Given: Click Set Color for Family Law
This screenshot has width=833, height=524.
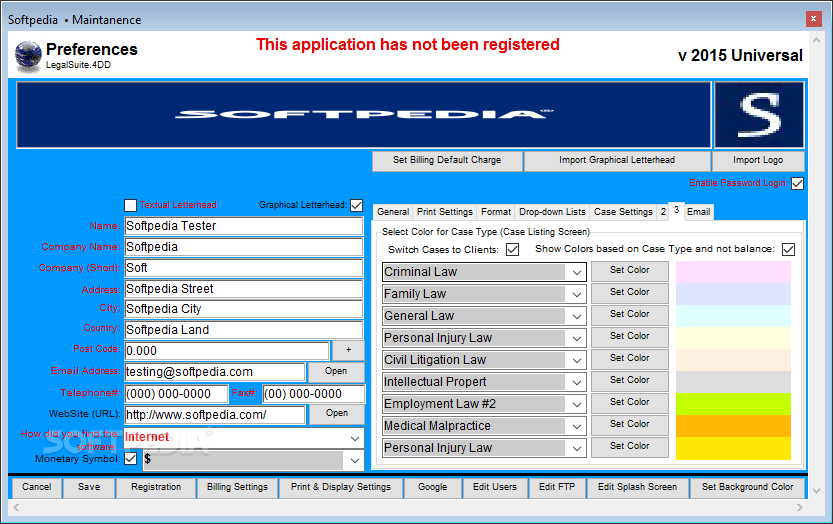Looking at the screenshot, I should (x=630, y=292).
